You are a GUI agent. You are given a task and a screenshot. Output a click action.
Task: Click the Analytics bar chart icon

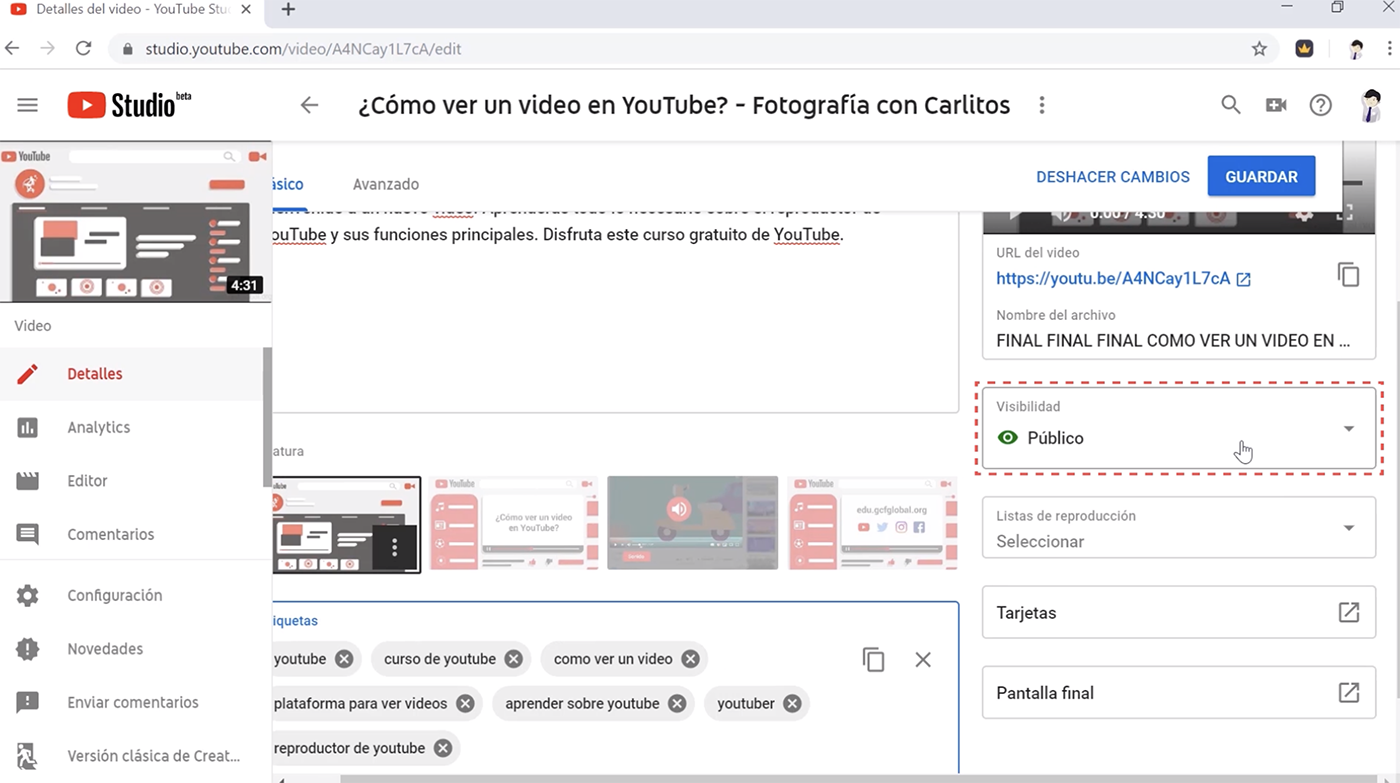27,428
